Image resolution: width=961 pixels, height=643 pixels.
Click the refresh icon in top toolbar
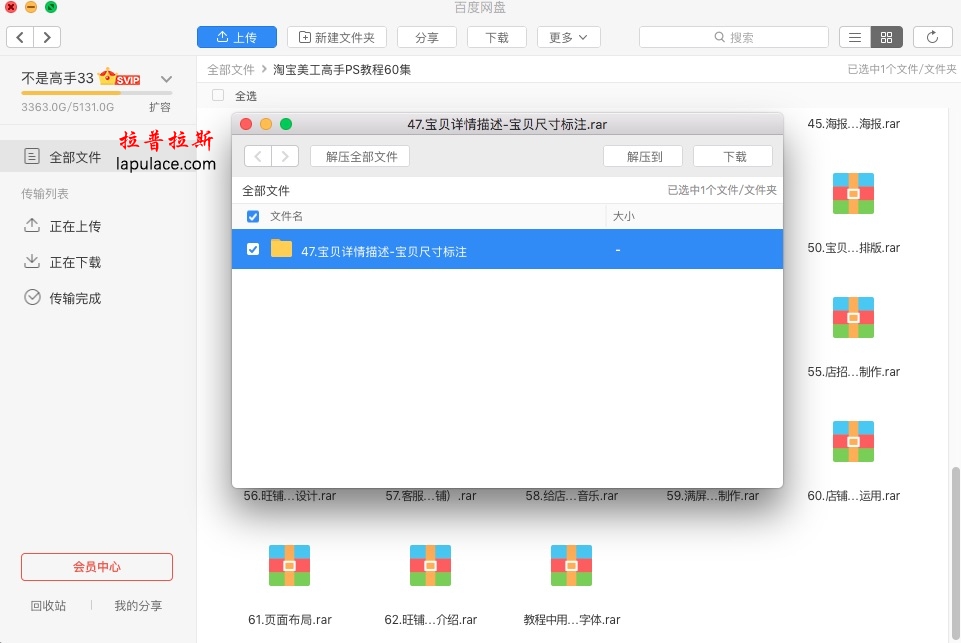coord(932,37)
